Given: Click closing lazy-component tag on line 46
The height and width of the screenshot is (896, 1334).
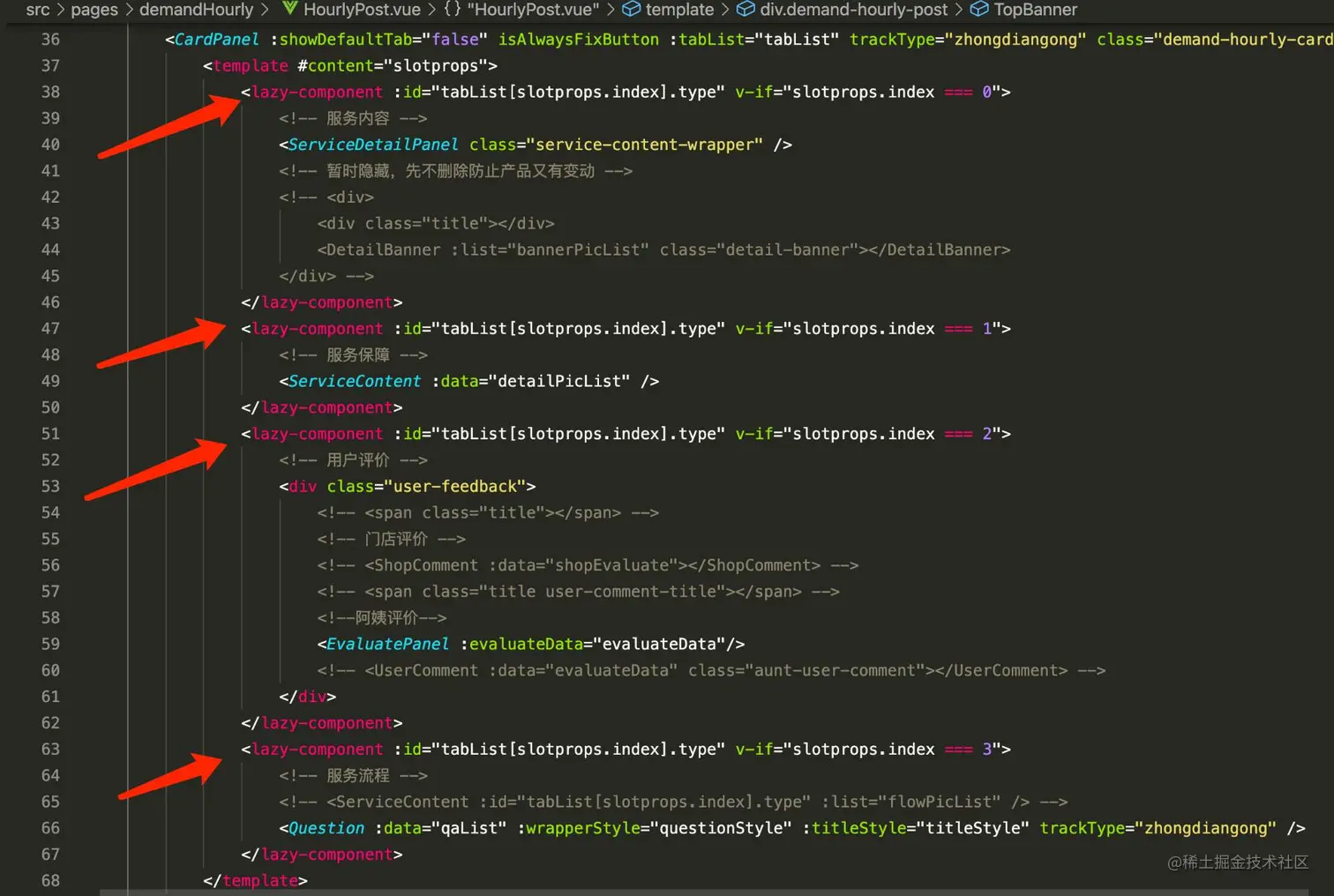Looking at the screenshot, I should click(x=322, y=302).
